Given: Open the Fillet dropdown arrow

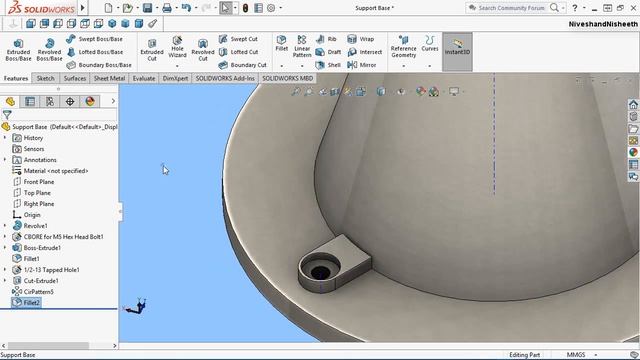Looking at the screenshot, I should pyautogui.click(x=282, y=66).
